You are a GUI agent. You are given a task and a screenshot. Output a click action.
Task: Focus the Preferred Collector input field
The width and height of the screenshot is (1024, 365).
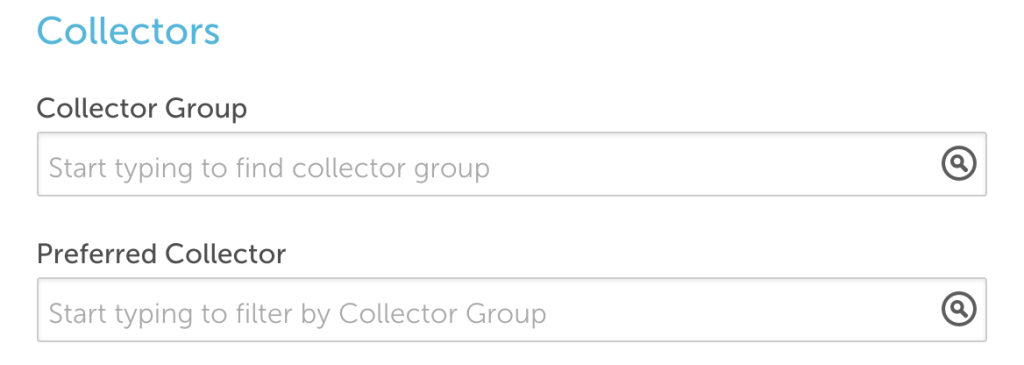(511, 309)
